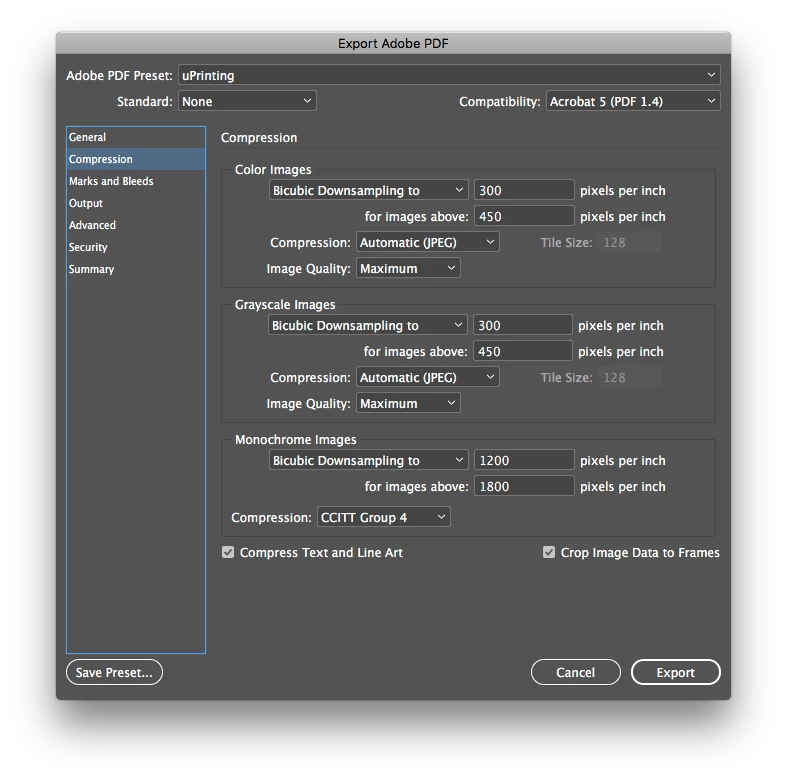Open Monochrome Images downsampling method dropdown
The height and width of the screenshot is (780, 787).
point(368,460)
